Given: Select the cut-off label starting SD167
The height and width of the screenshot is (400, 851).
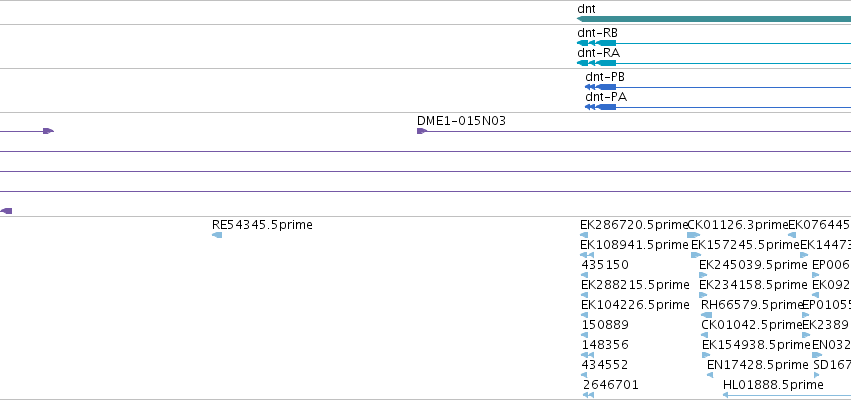Looking at the screenshot, I should click(832, 365).
